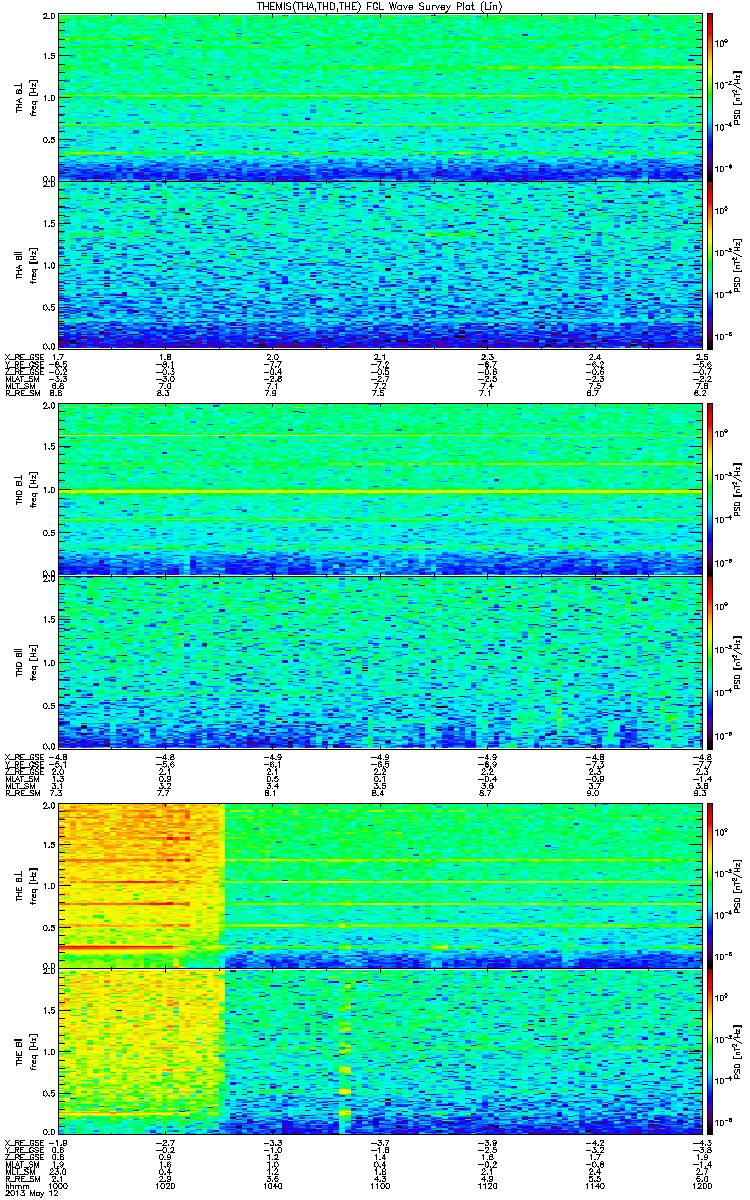
Task: Click the 1100 time tick label
Action: coord(379,1187)
